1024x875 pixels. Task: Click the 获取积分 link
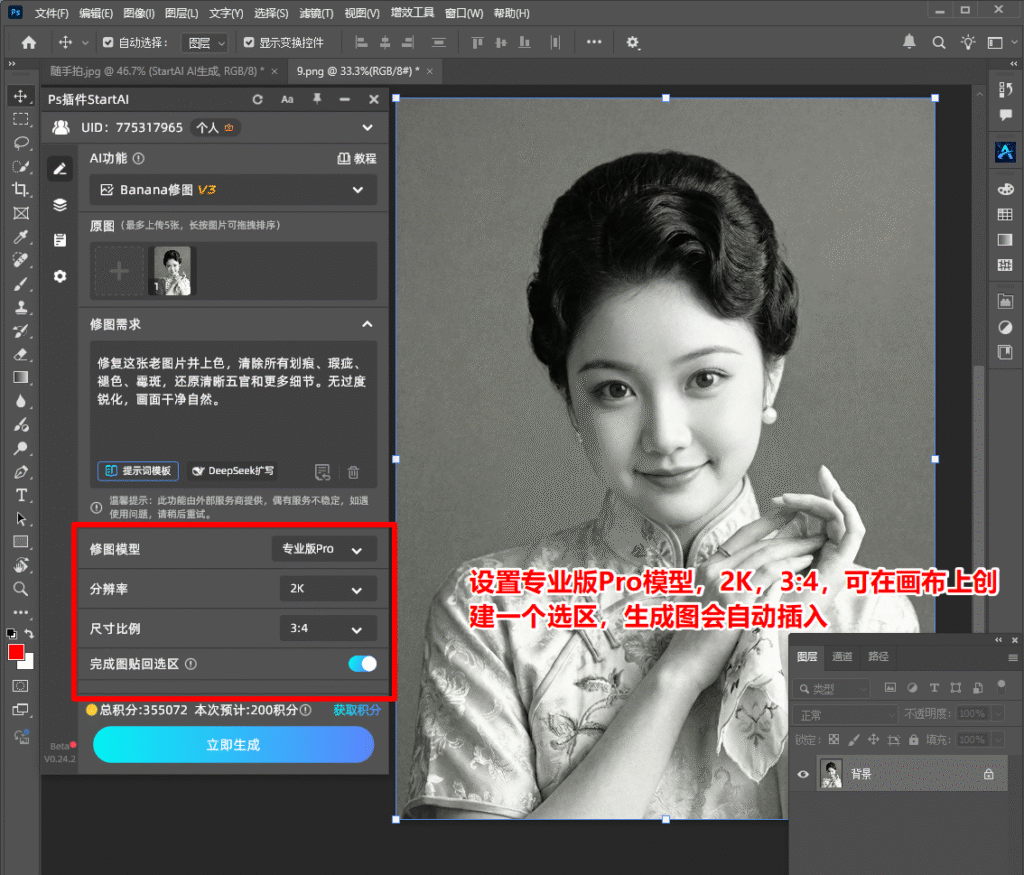357,710
